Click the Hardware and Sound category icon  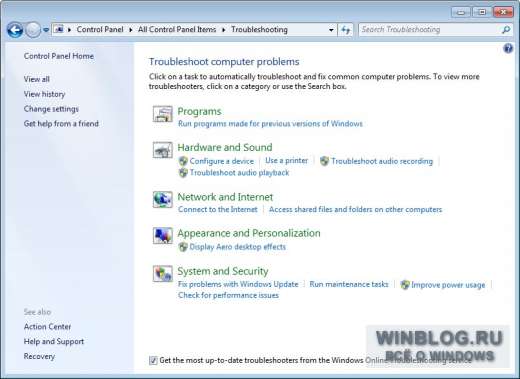[163, 150]
